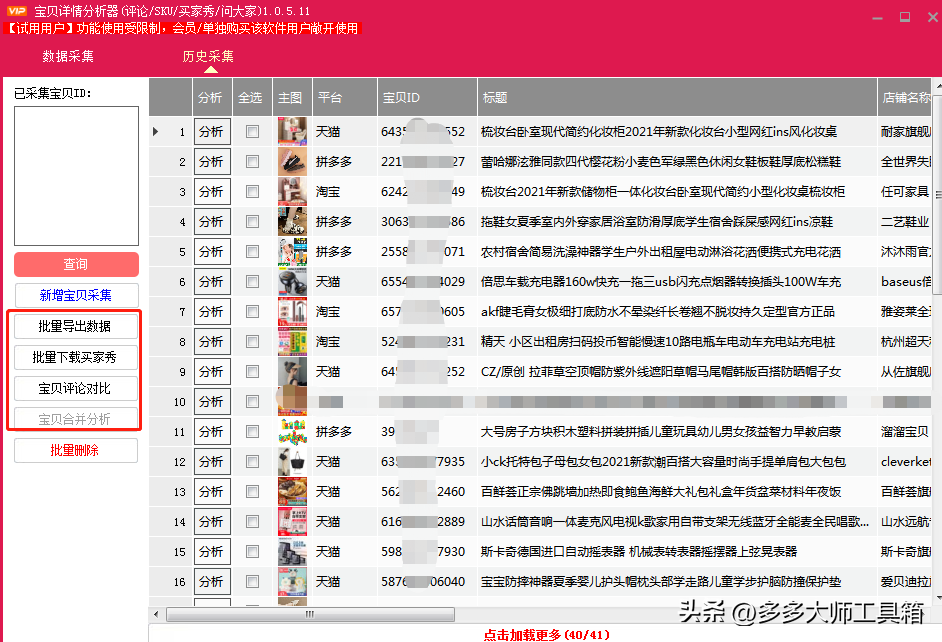Click 批量下载买家秀 to download buyer shows

(x=75, y=354)
